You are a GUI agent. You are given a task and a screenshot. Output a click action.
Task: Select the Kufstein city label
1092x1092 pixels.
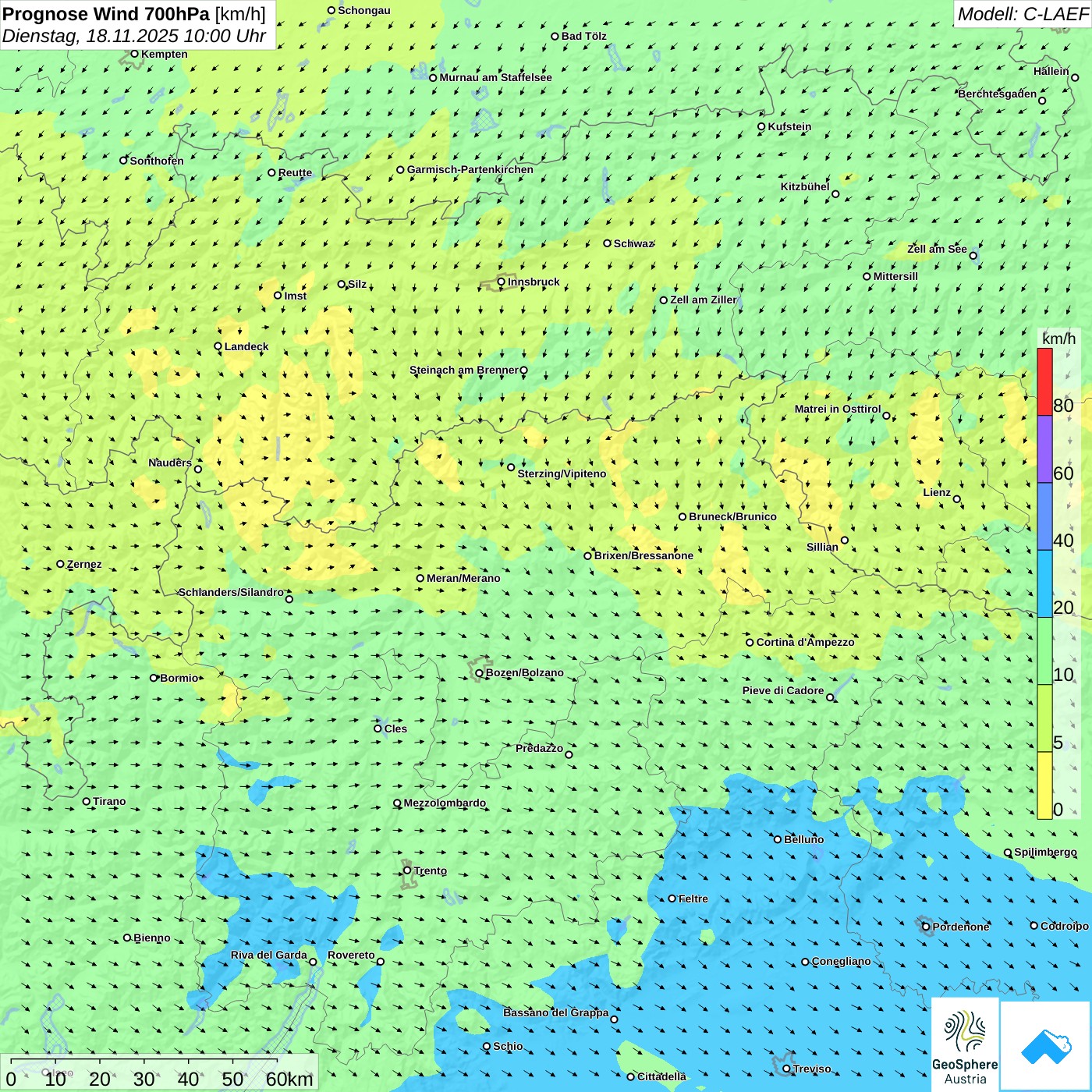point(789,126)
